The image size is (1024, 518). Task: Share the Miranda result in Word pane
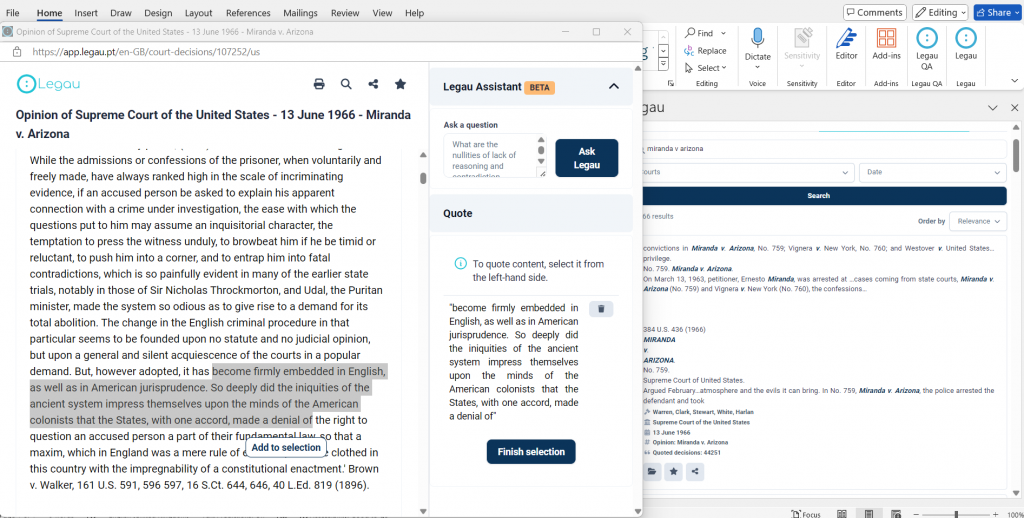point(695,472)
